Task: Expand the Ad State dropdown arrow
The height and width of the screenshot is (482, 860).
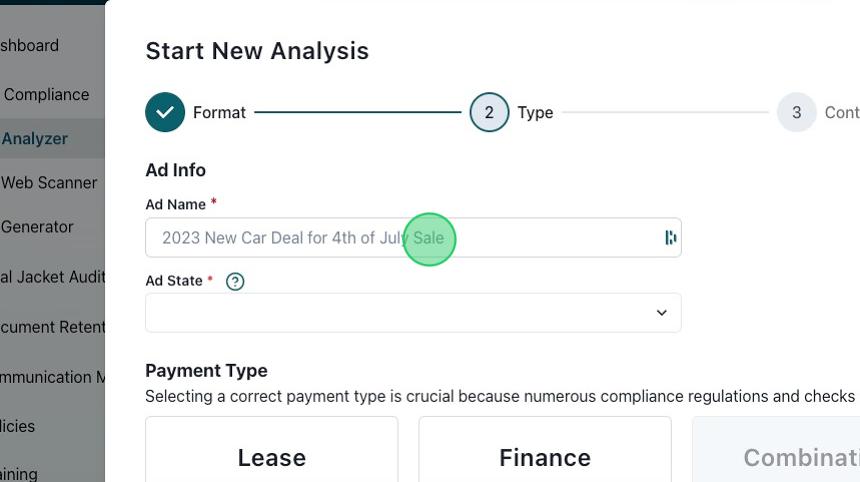Action: click(x=661, y=313)
